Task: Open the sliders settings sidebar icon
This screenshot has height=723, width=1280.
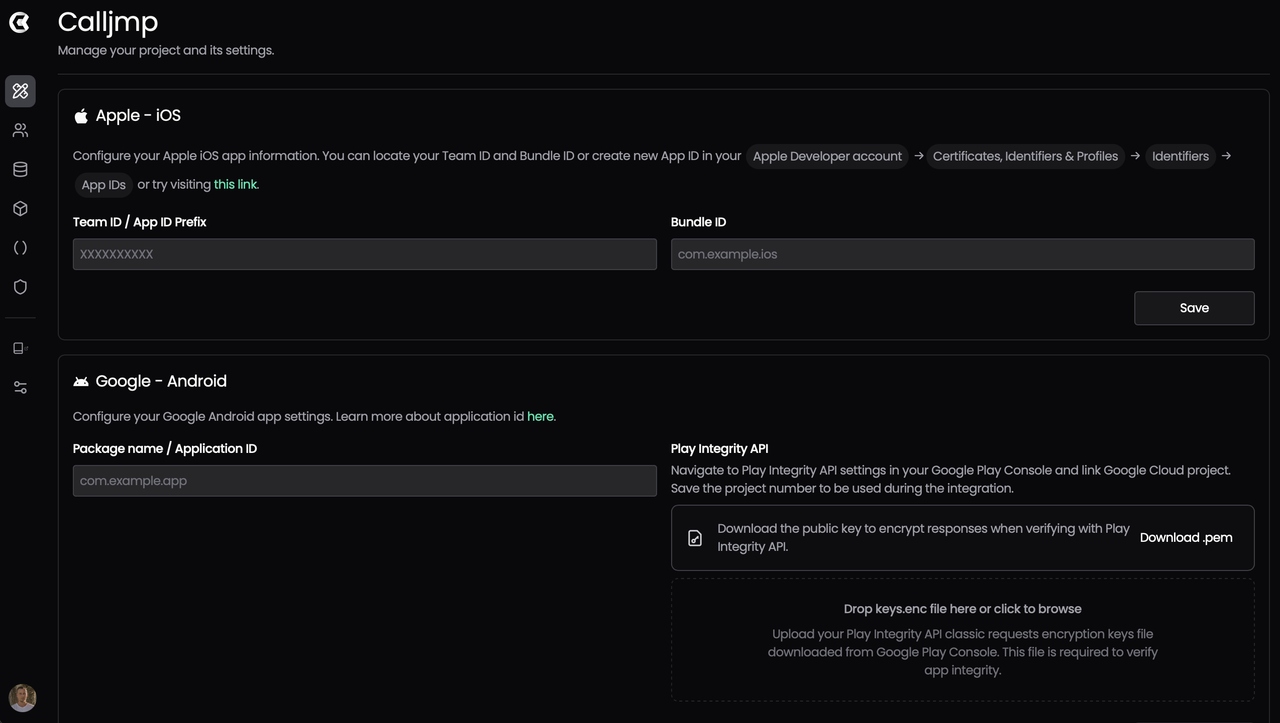Action: click(20, 387)
